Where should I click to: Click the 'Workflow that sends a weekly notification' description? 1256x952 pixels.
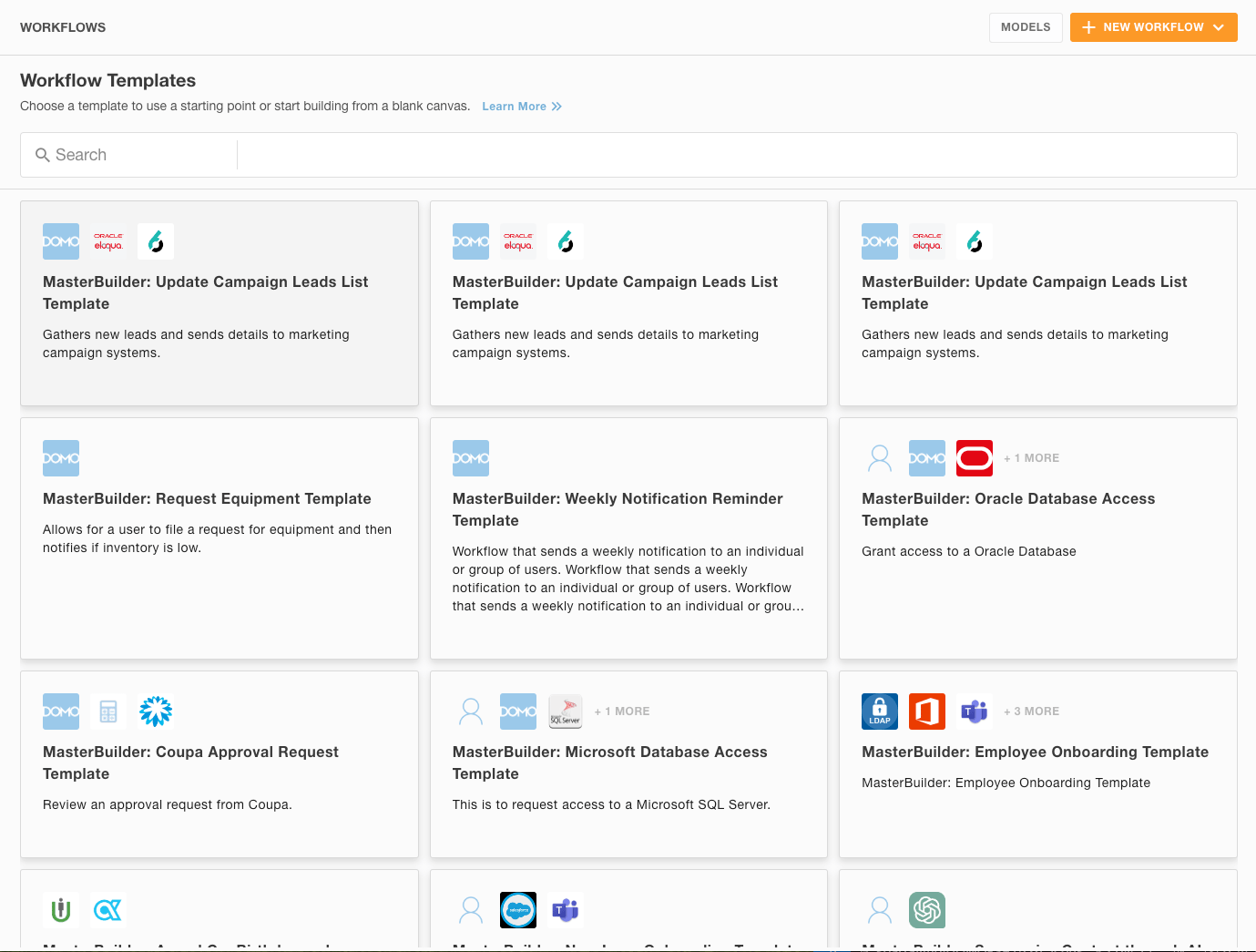click(628, 578)
